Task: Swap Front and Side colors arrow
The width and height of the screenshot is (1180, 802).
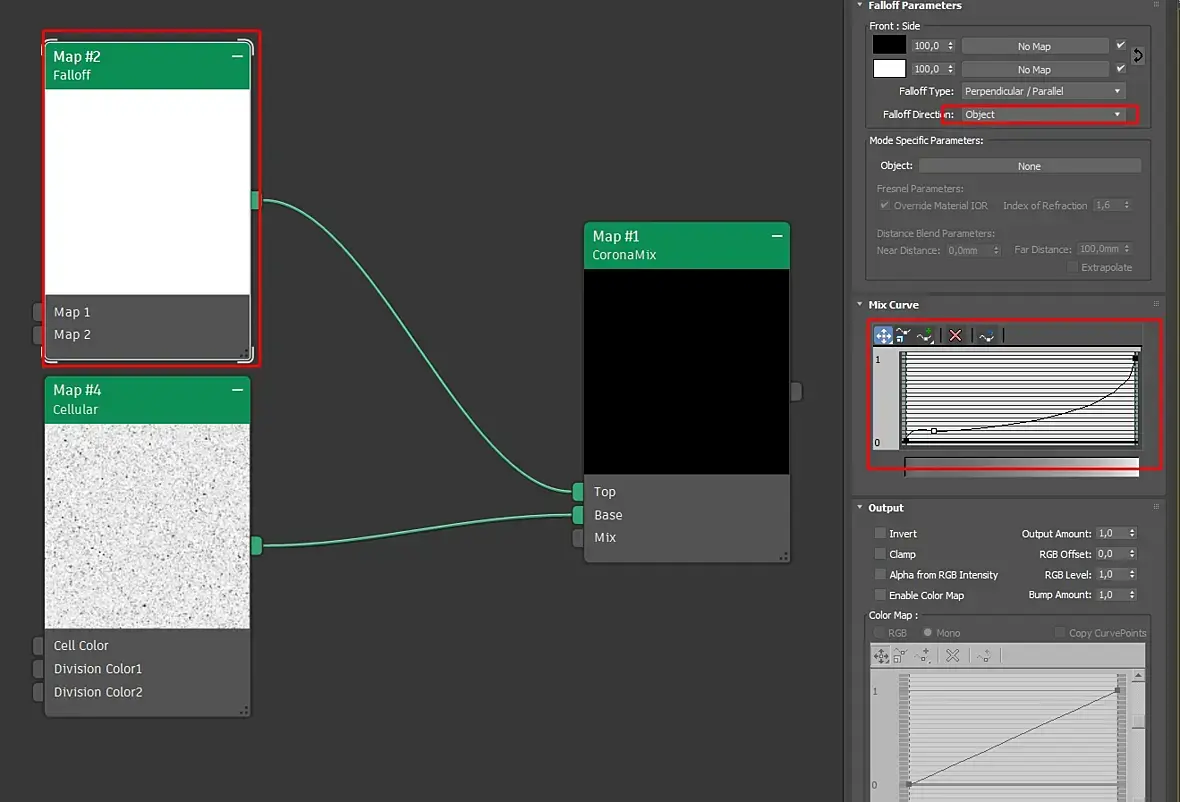Action: (1138, 56)
